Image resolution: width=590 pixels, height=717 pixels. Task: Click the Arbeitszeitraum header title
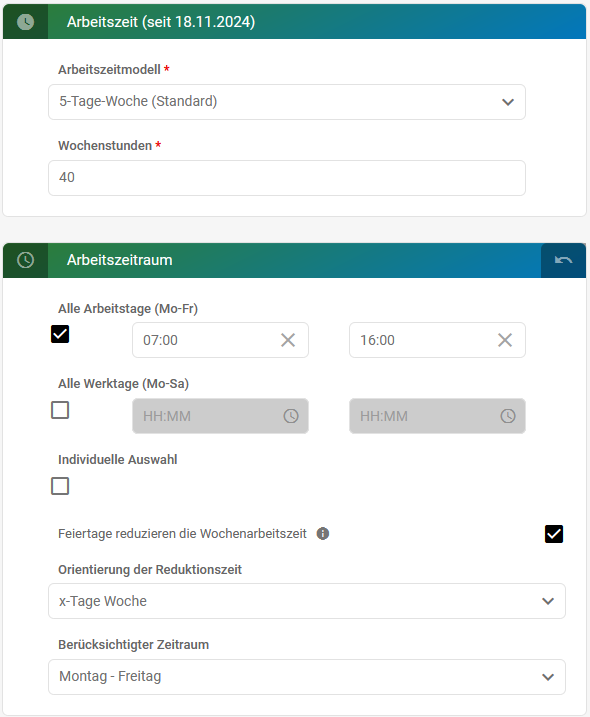120,260
